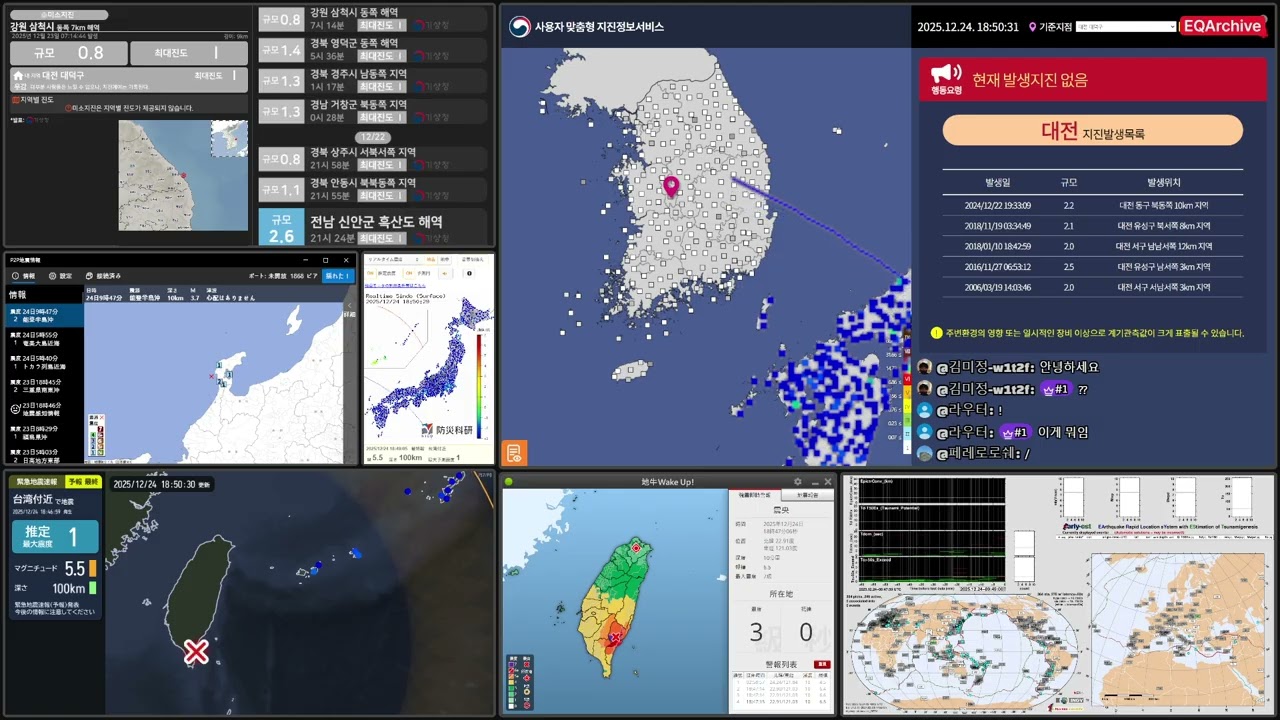
Task: Select the 24日9時47分 能登半島沖 entry
Action: [x=45, y=315]
